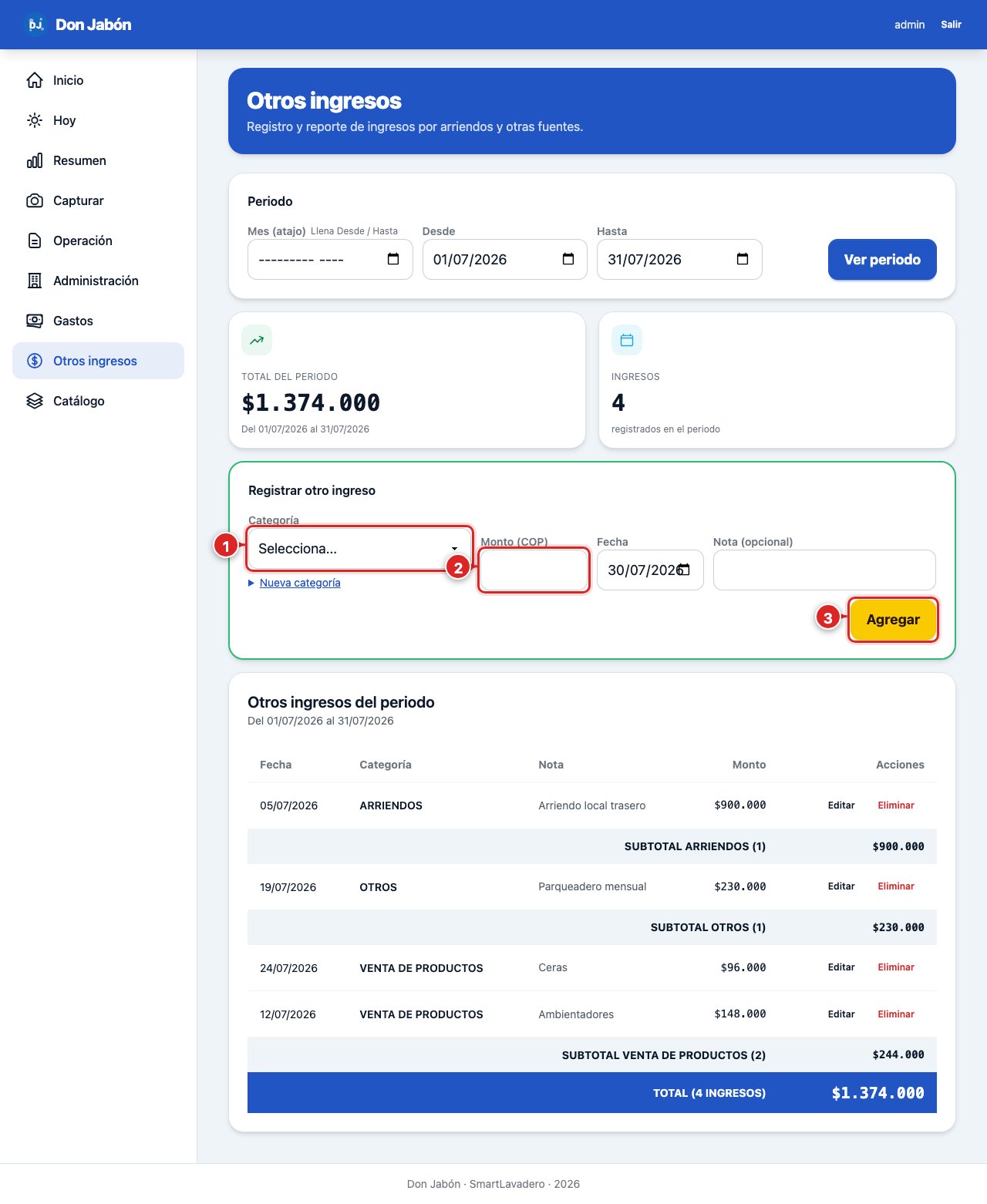Click Salir to log out
The height and width of the screenshot is (1204, 987).
click(x=951, y=25)
